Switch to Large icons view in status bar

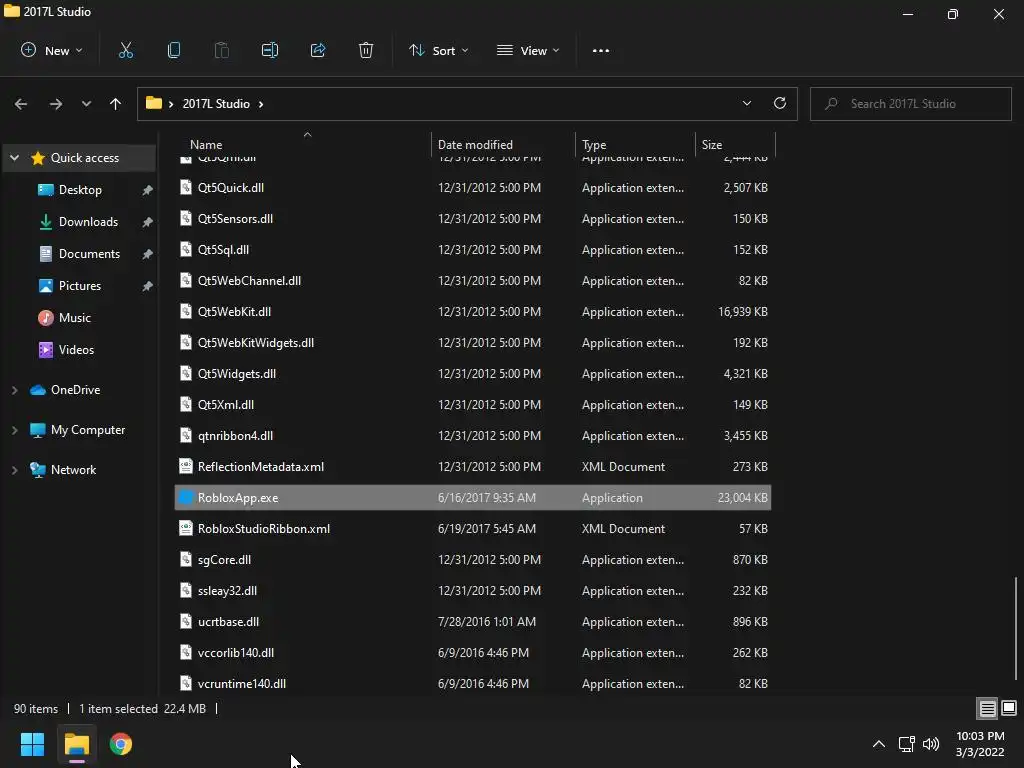click(x=1009, y=708)
